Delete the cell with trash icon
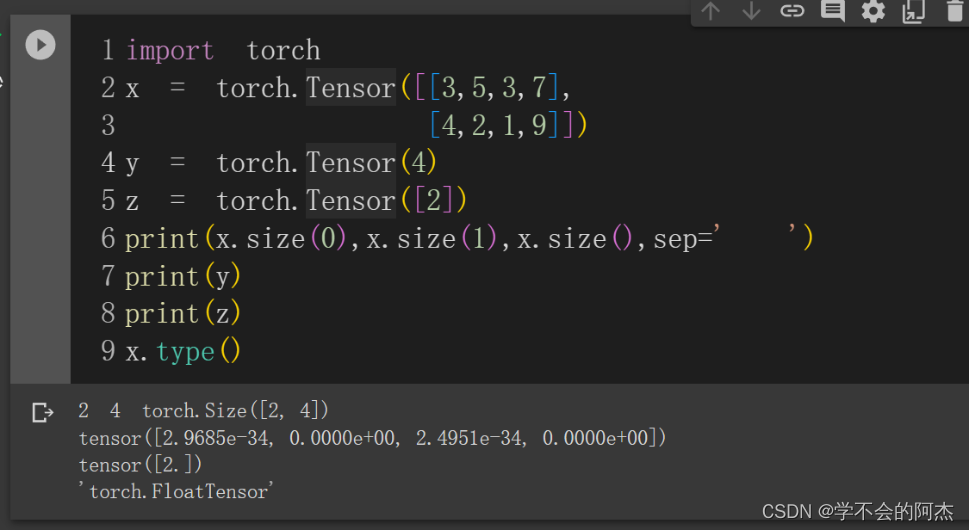The image size is (970, 531). click(x=955, y=11)
